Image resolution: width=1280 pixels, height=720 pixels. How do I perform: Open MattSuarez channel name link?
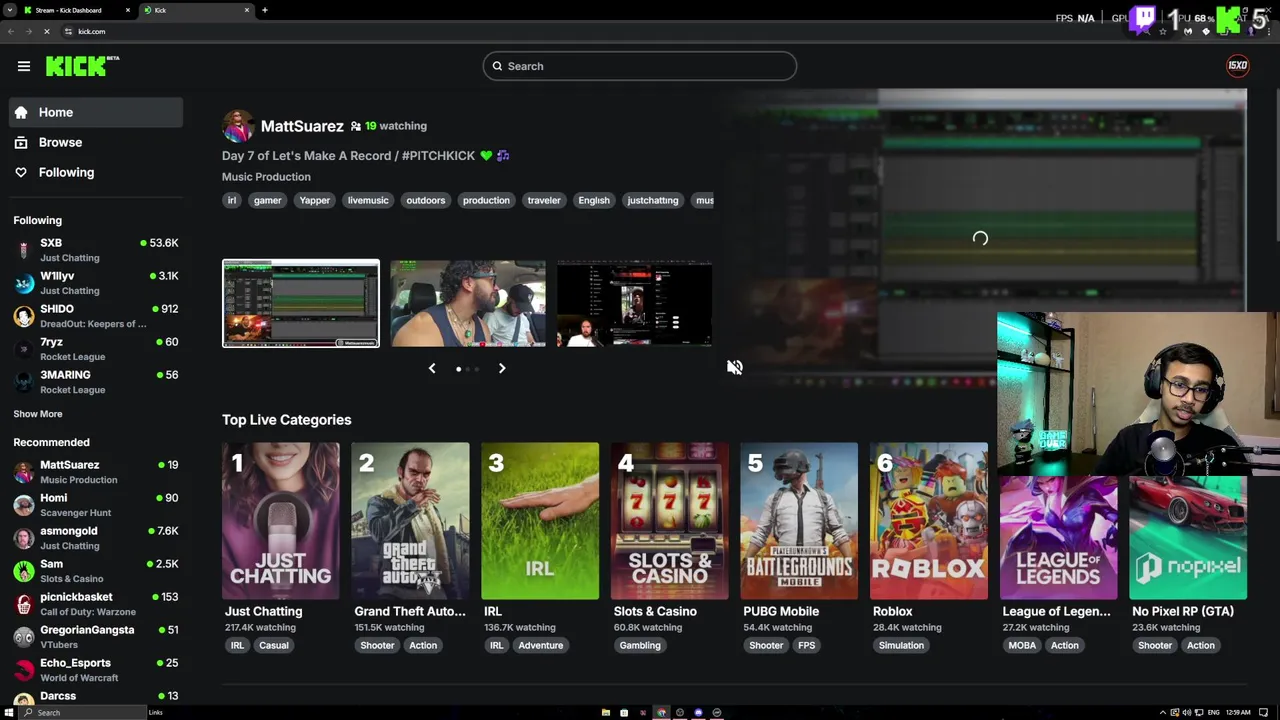[x=302, y=126]
